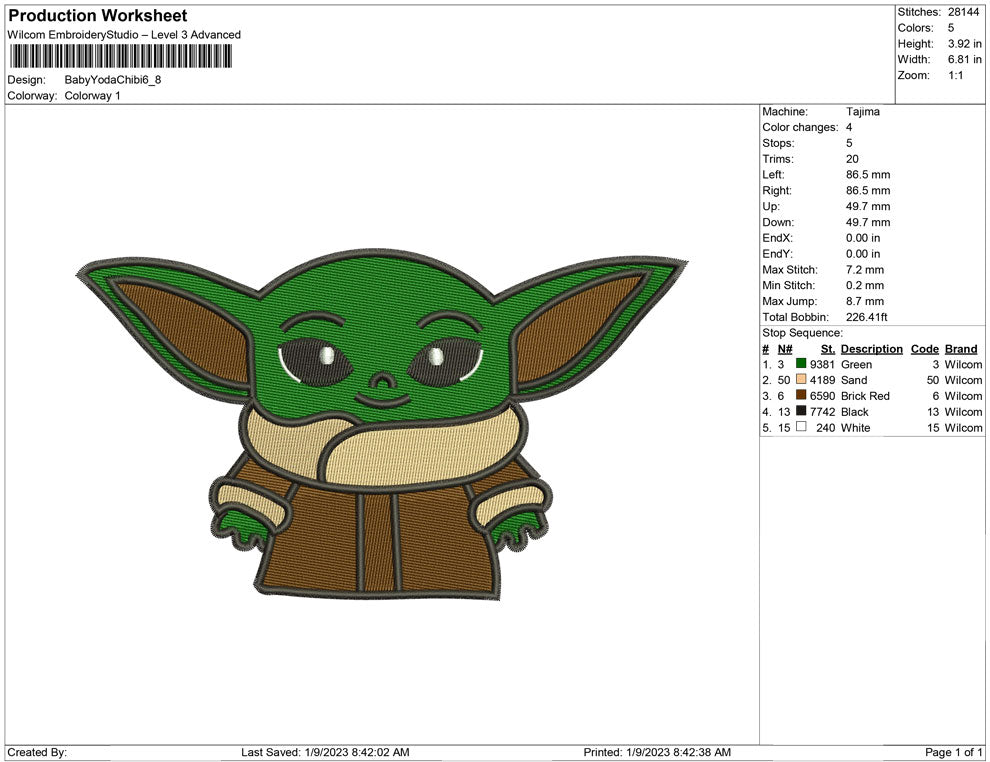This screenshot has width=990, height=762.
Task: Pick the Brick Red thread swatch
Action: coord(801,396)
